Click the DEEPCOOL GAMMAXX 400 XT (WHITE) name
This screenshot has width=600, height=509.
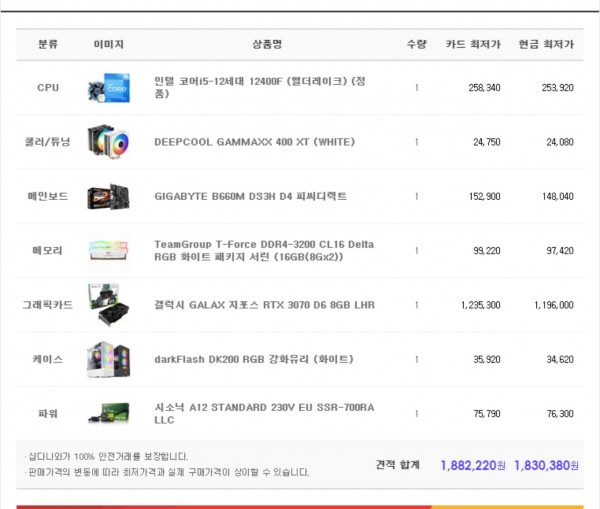coord(254,142)
